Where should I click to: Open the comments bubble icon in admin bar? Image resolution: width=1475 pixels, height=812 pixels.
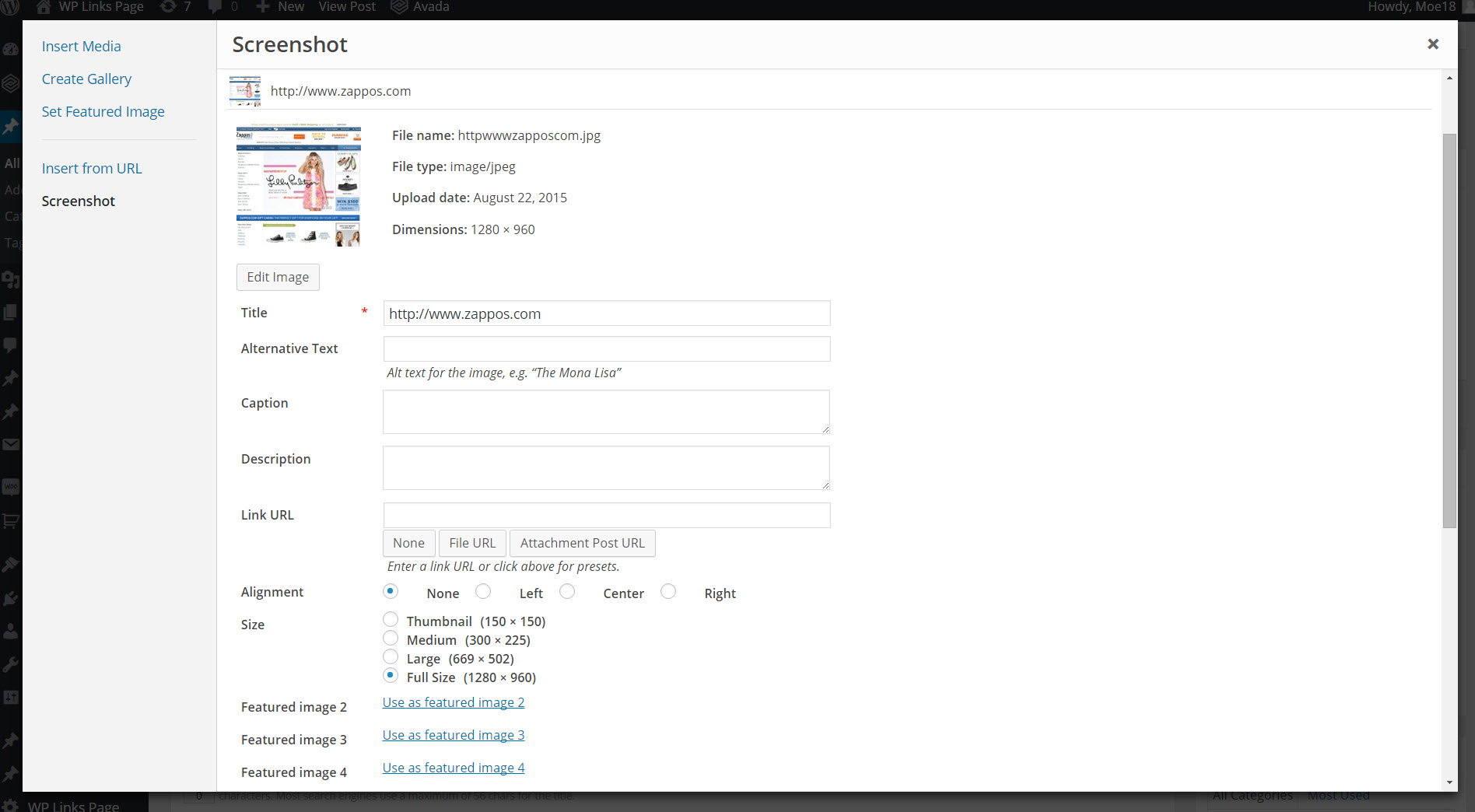pyautogui.click(x=215, y=7)
